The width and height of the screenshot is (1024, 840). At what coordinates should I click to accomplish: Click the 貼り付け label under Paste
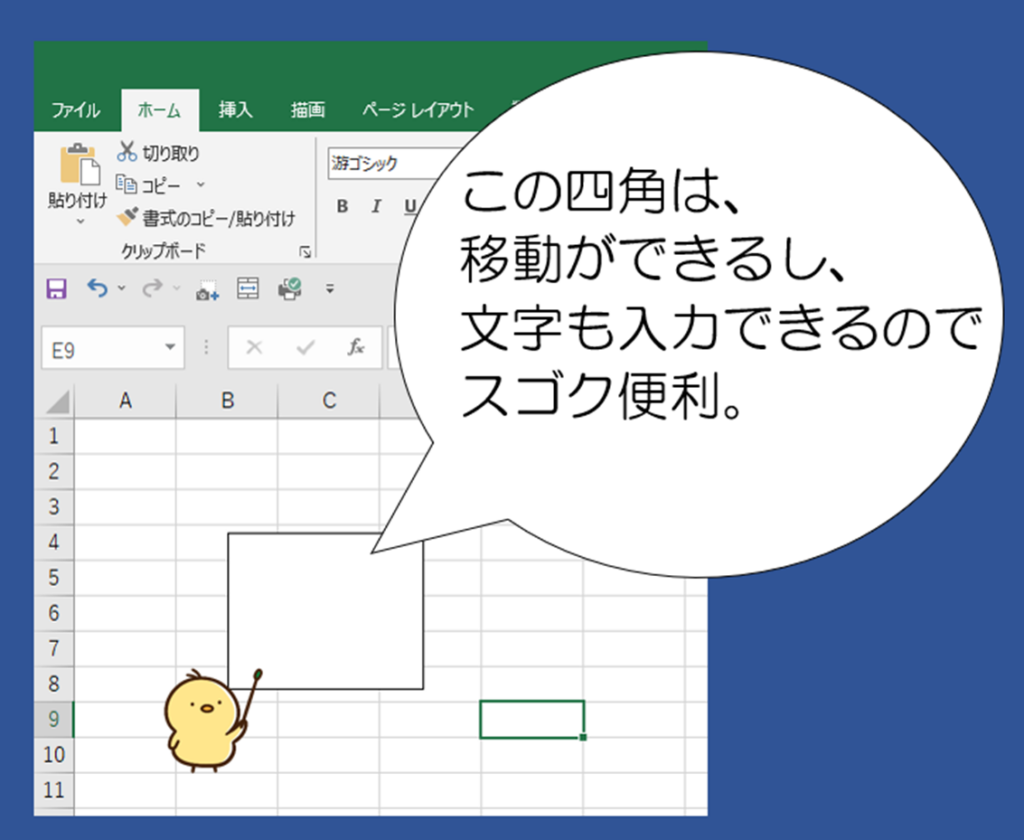click(x=78, y=200)
